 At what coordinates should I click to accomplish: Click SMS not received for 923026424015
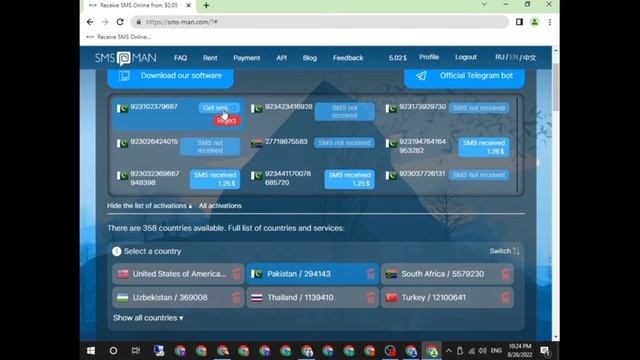(x=210, y=147)
